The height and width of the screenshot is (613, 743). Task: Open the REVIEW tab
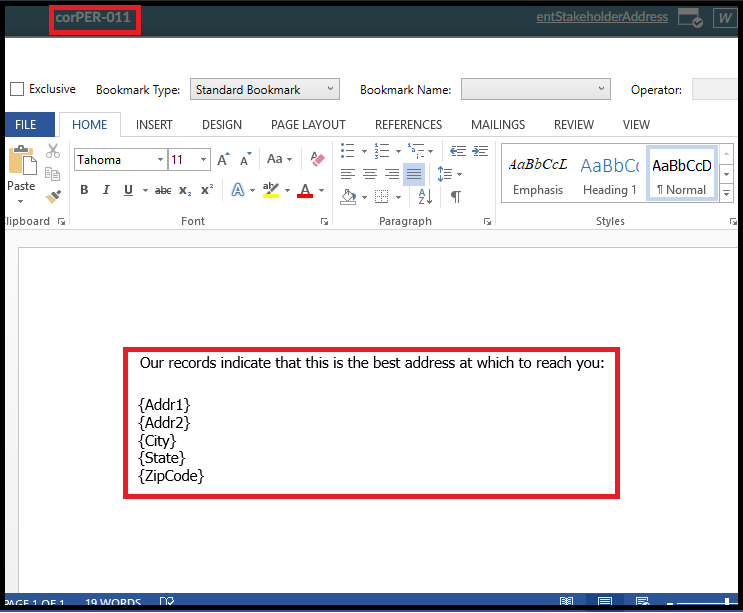(574, 125)
